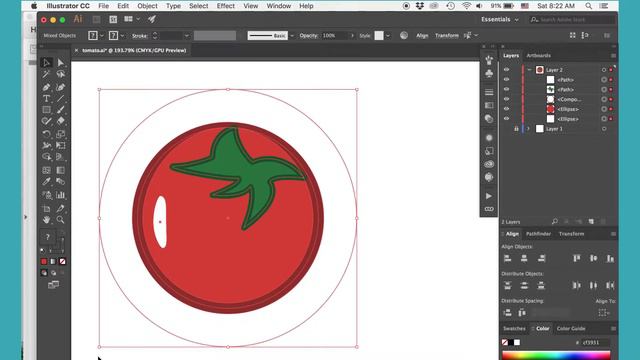Image resolution: width=640 pixels, height=360 pixels.
Task: Click the Mesh tool
Action: coord(47,170)
